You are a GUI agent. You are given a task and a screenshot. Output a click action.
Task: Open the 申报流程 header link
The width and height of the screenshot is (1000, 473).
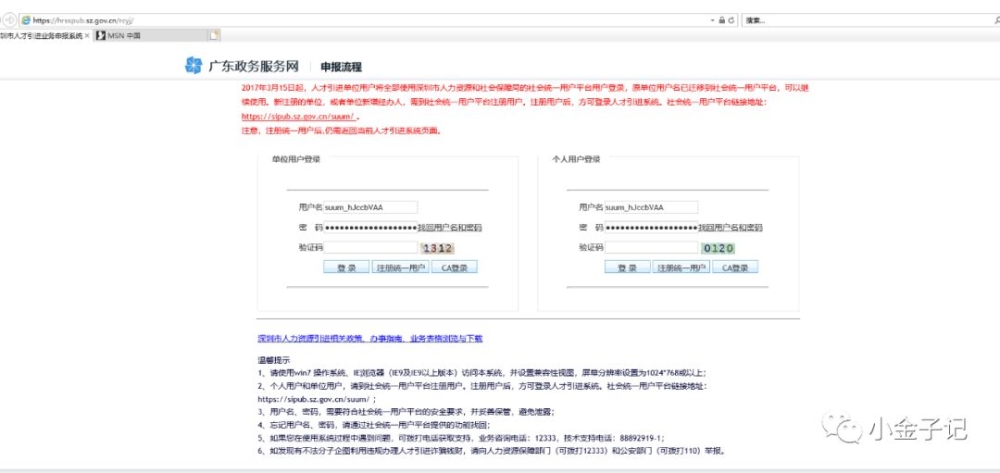(341, 67)
